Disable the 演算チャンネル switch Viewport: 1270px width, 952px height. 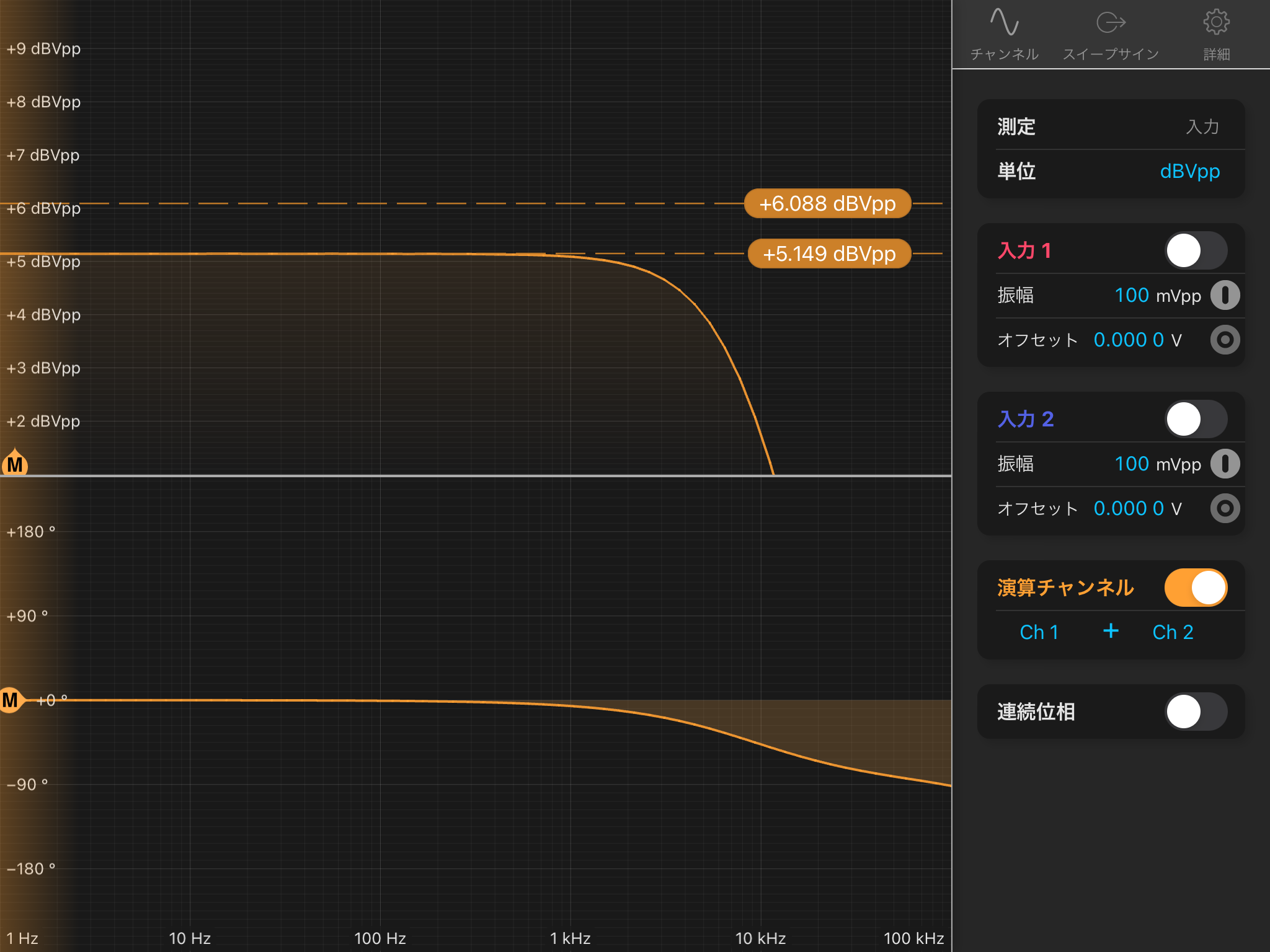1196,588
